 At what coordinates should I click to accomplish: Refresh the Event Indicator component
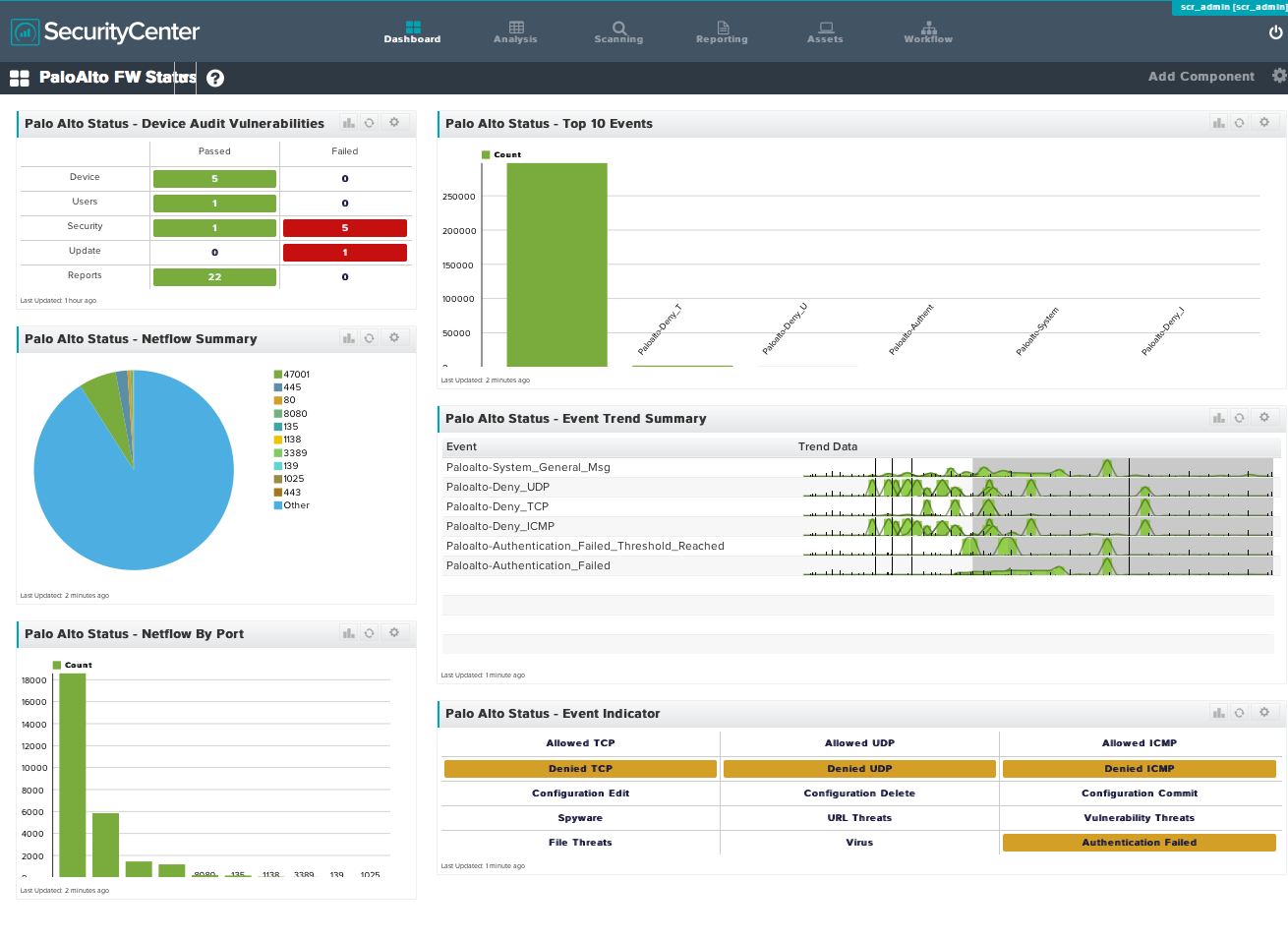[1239, 713]
